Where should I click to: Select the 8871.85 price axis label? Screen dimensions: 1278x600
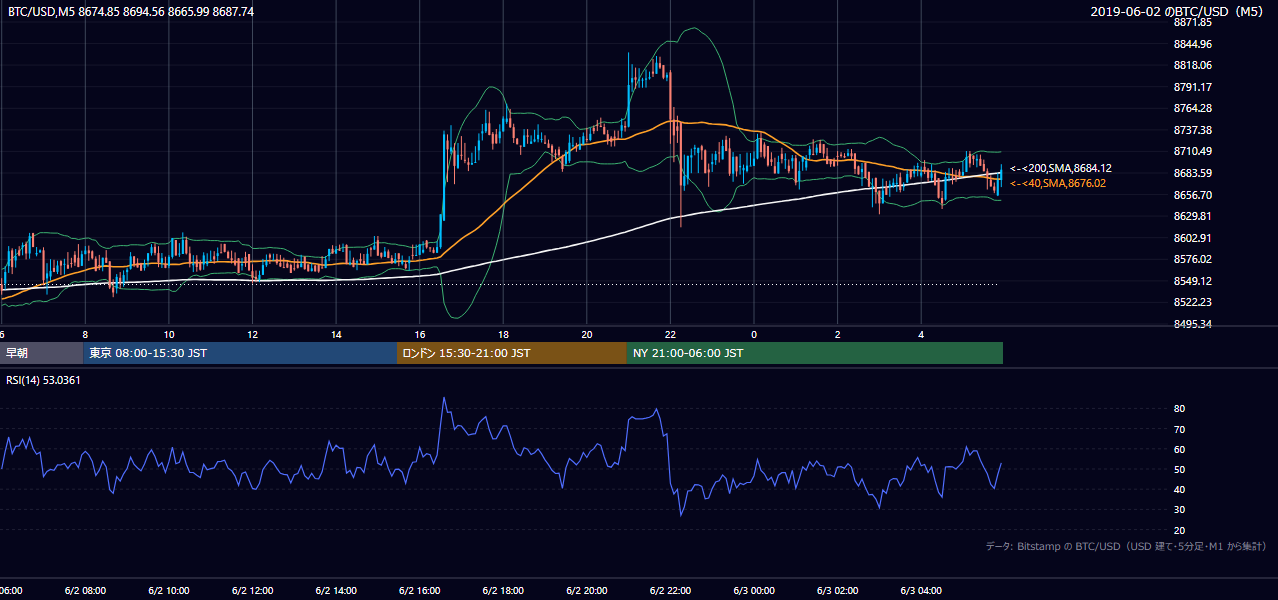point(1194,22)
